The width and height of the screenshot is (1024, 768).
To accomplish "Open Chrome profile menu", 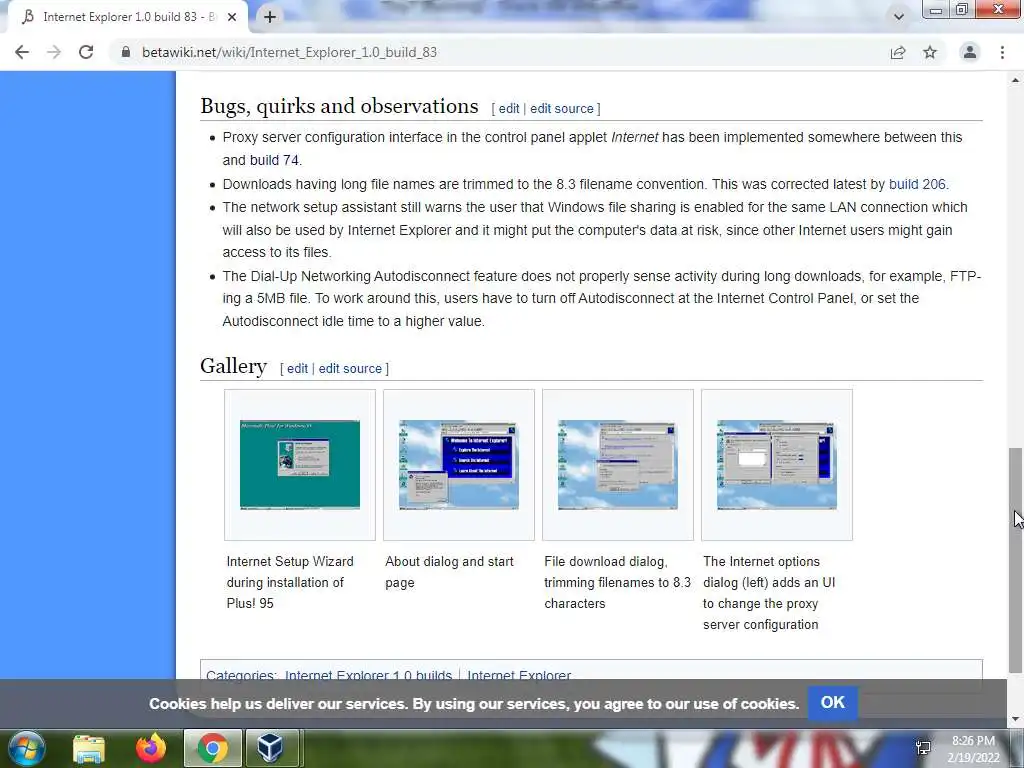I will [970, 52].
